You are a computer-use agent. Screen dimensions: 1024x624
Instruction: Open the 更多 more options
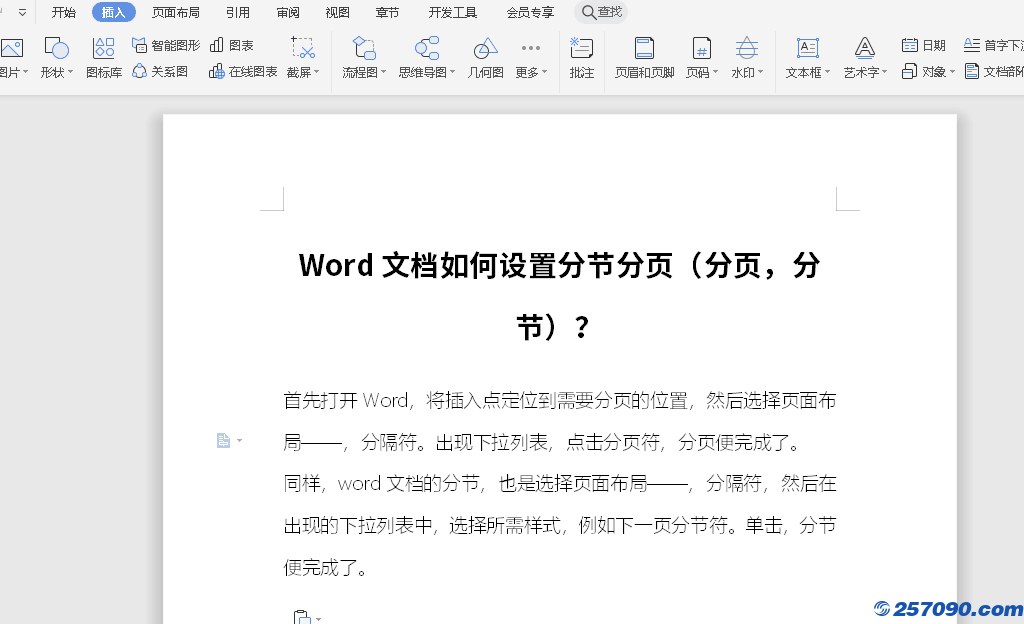pos(531,57)
